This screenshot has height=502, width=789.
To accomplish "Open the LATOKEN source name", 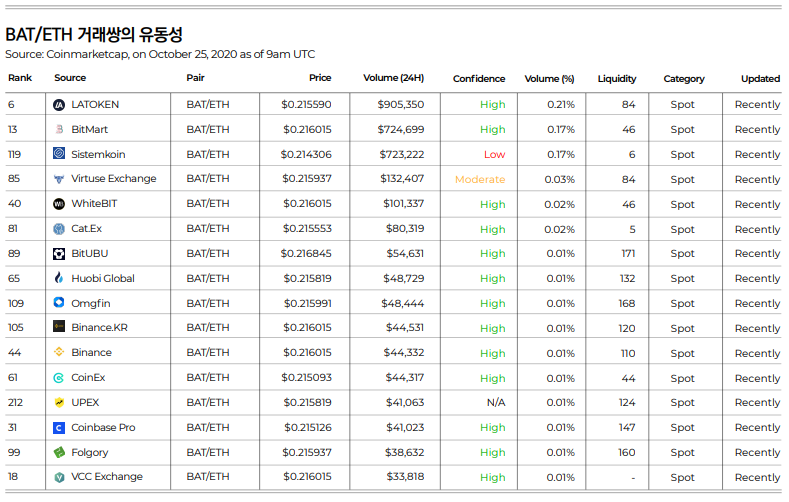I will point(95,105).
